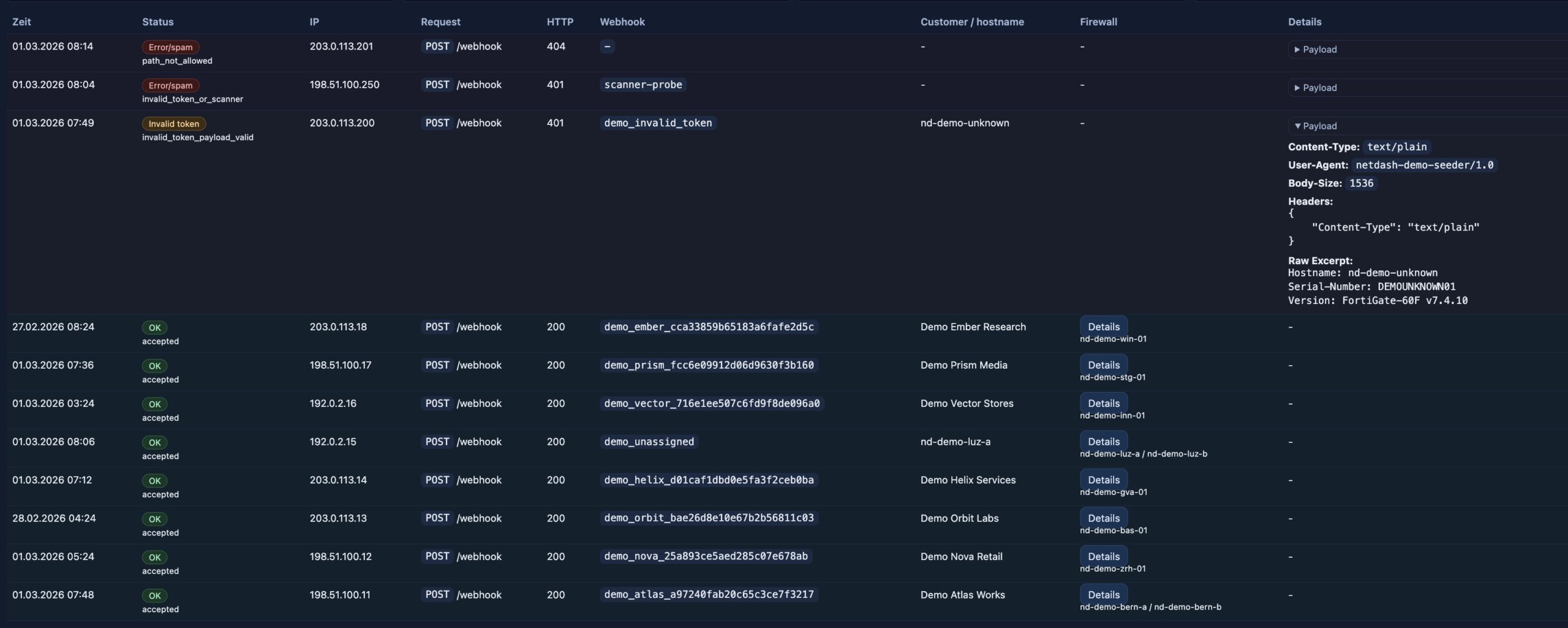This screenshot has width=1568, height=628.
Task: Open Details for firewall nd-demo-gva-01
Action: (1103, 480)
